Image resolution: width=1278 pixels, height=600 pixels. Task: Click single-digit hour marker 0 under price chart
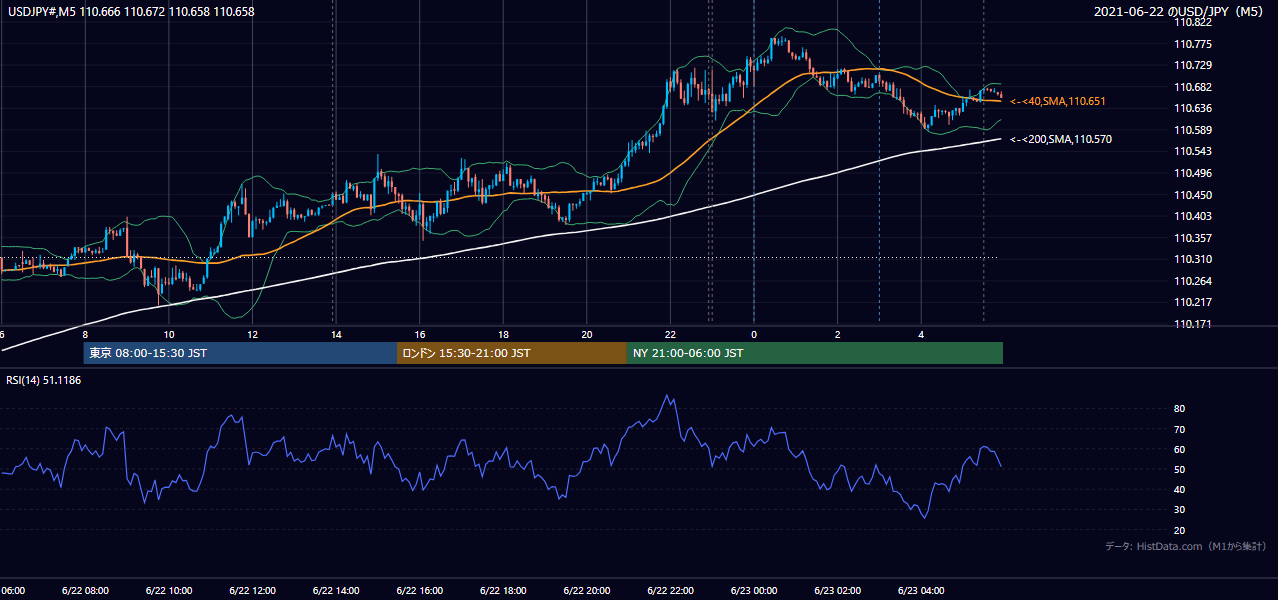pyautogui.click(x=754, y=335)
